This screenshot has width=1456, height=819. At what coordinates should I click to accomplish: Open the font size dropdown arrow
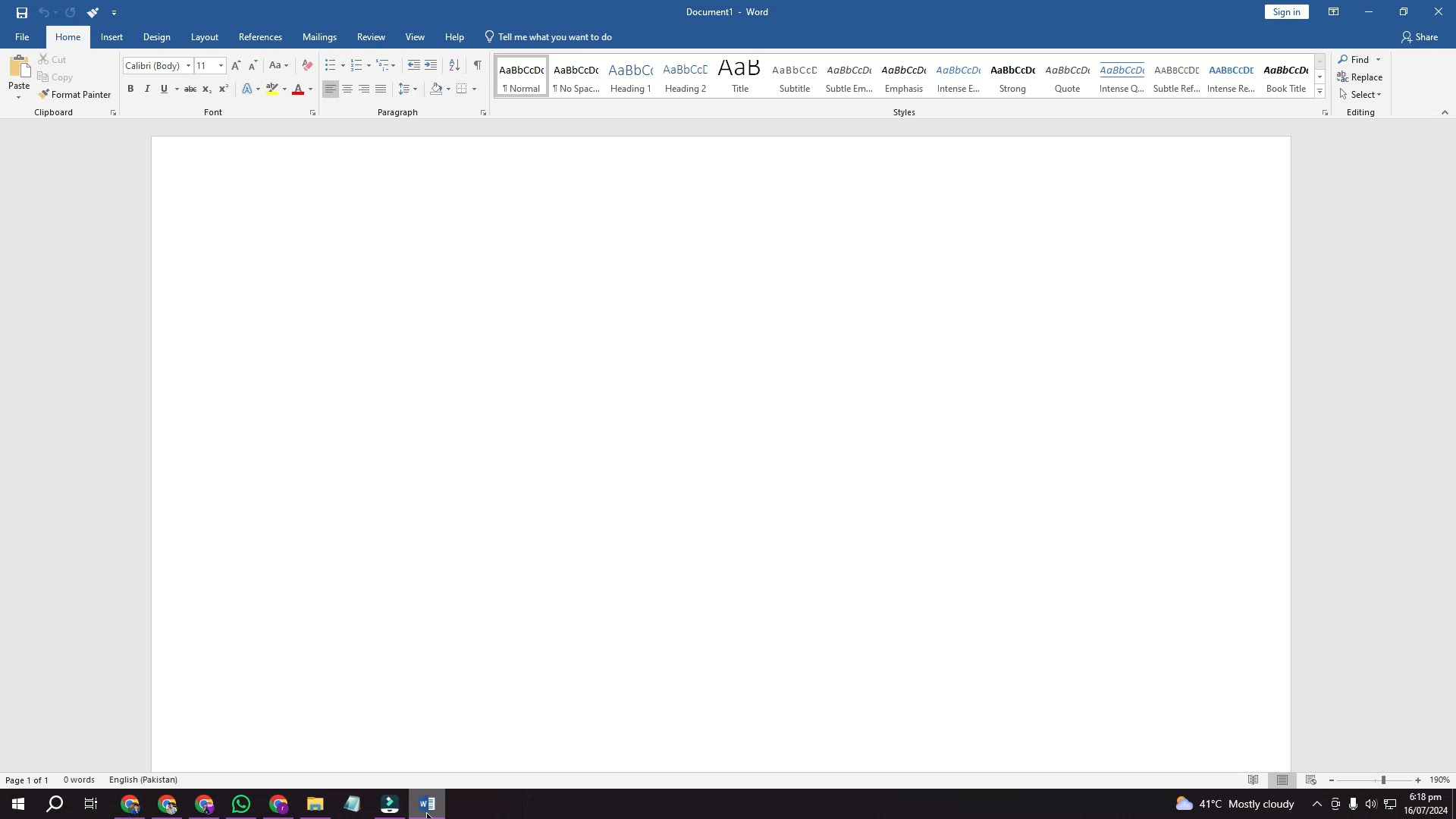pos(221,65)
